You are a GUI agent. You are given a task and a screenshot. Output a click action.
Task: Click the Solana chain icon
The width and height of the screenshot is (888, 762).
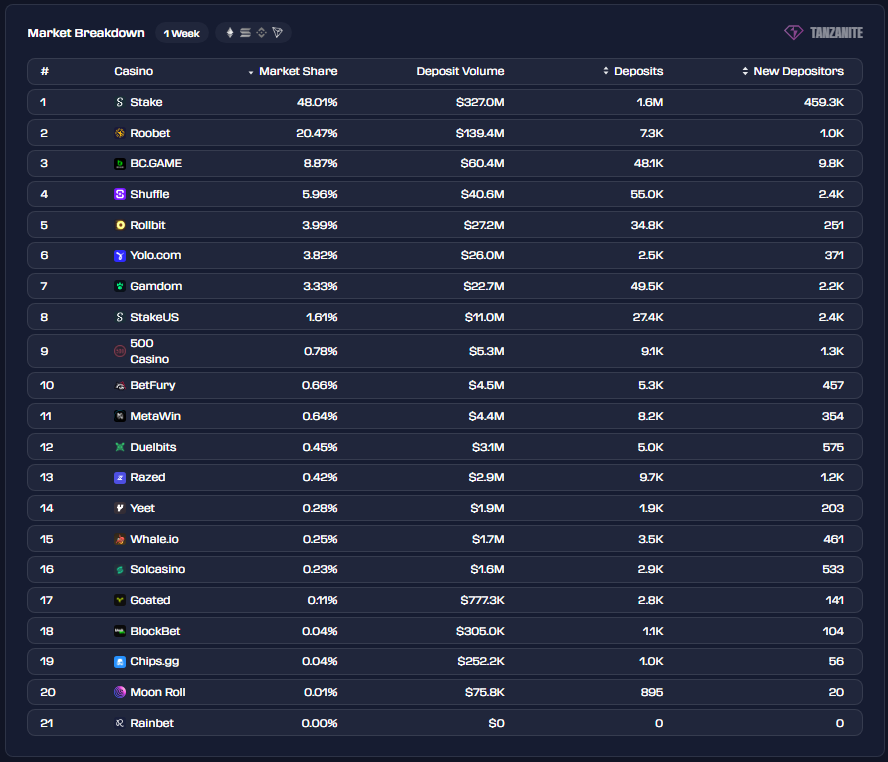246,33
